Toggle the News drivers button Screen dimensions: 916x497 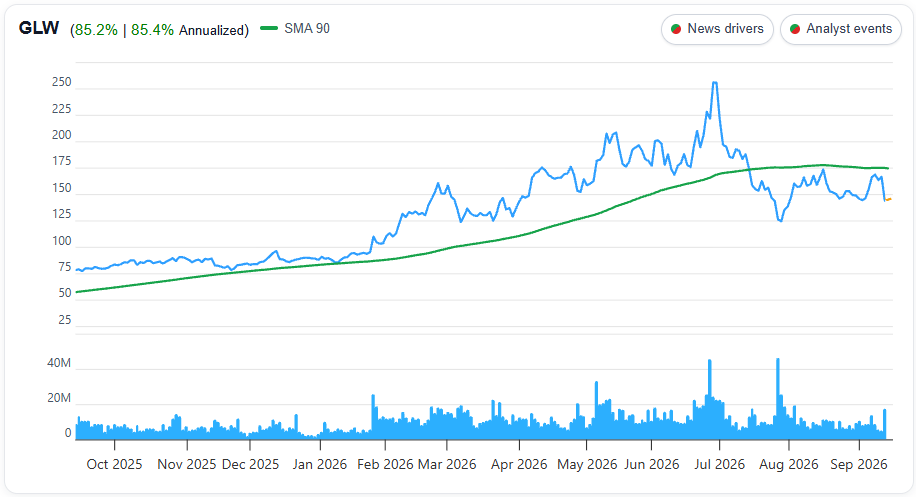pos(717,29)
